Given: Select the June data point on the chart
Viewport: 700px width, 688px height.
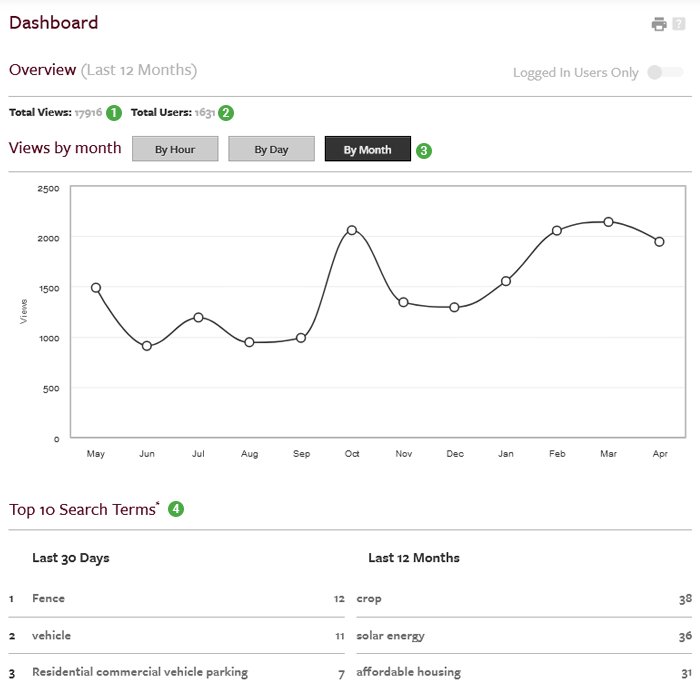Looking at the screenshot, I should [147, 346].
